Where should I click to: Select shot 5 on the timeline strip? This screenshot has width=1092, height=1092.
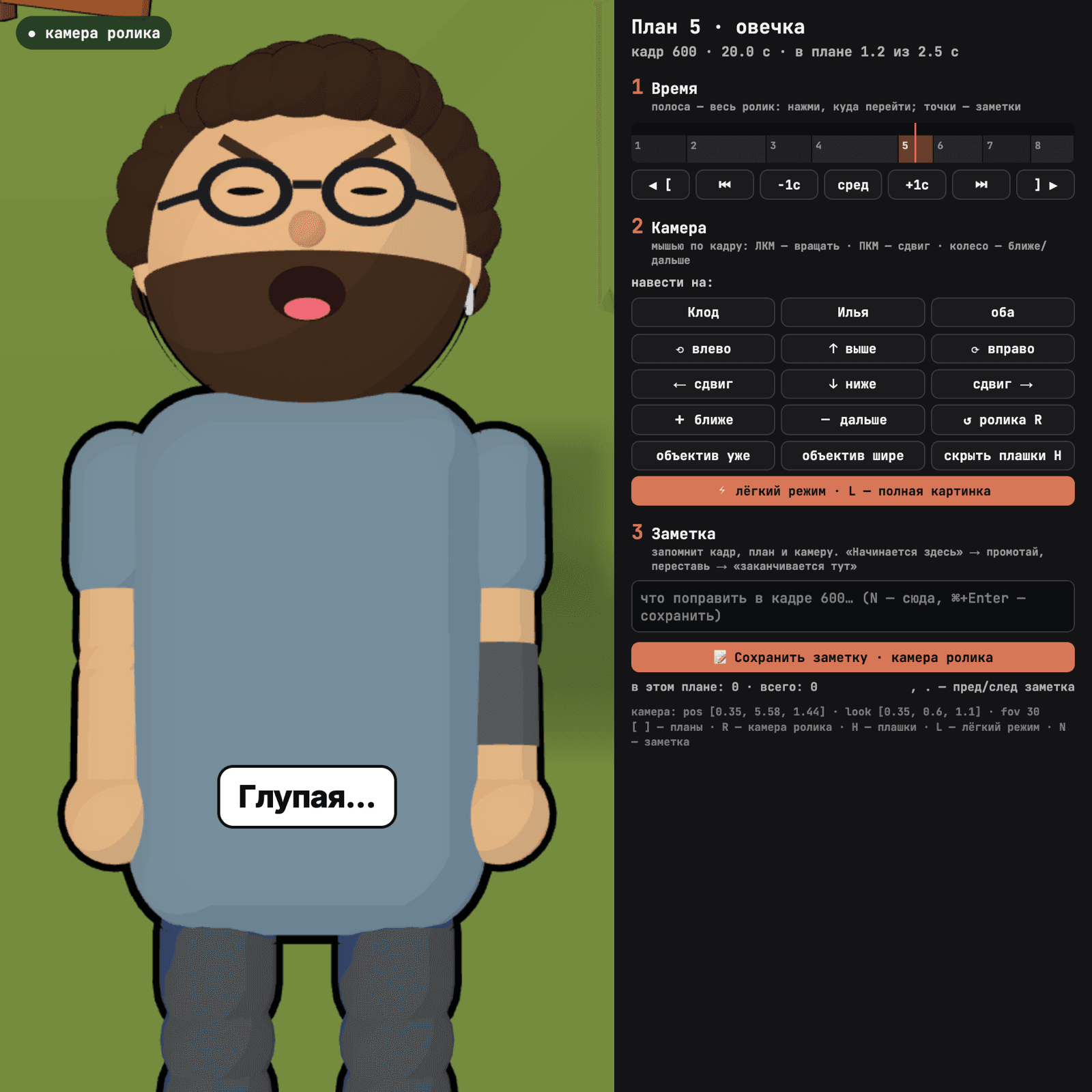click(x=915, y=148)
